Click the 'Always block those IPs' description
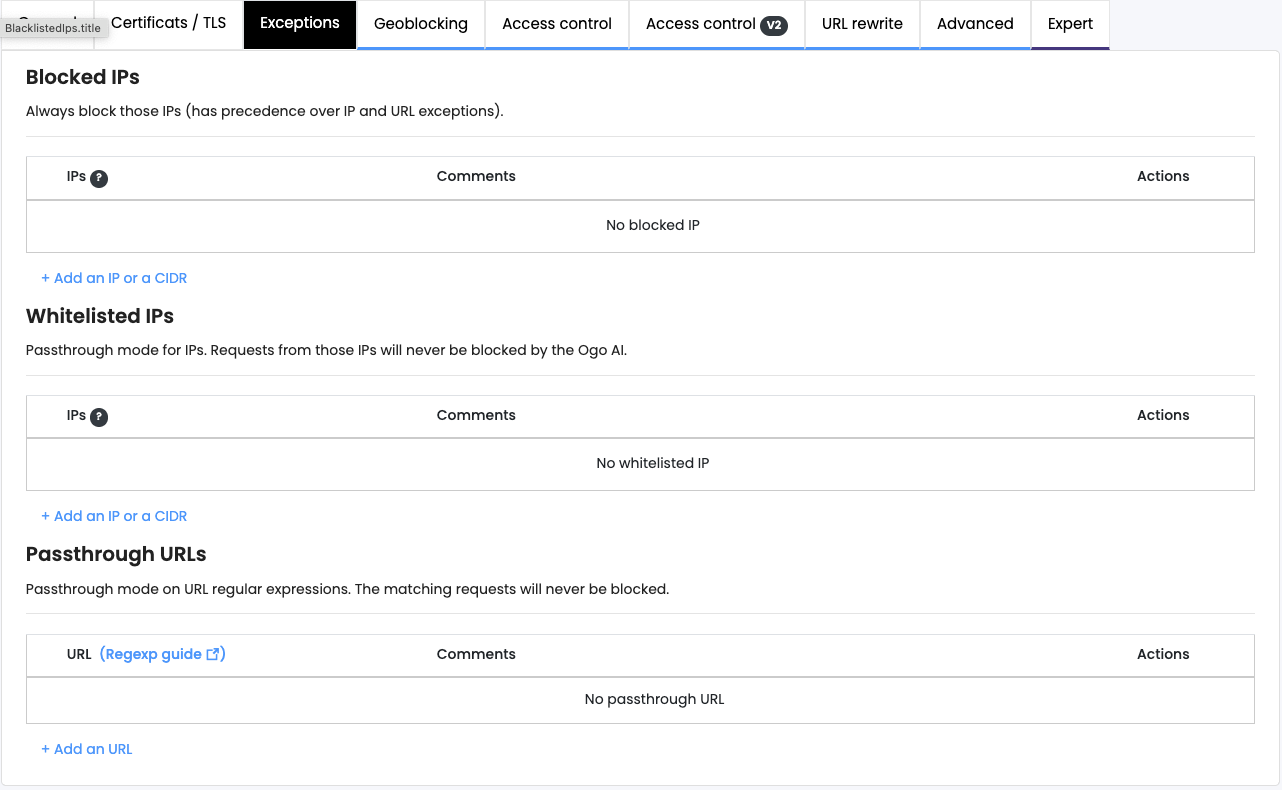The width and height of the screenshot is (1282, 790). 265,111
